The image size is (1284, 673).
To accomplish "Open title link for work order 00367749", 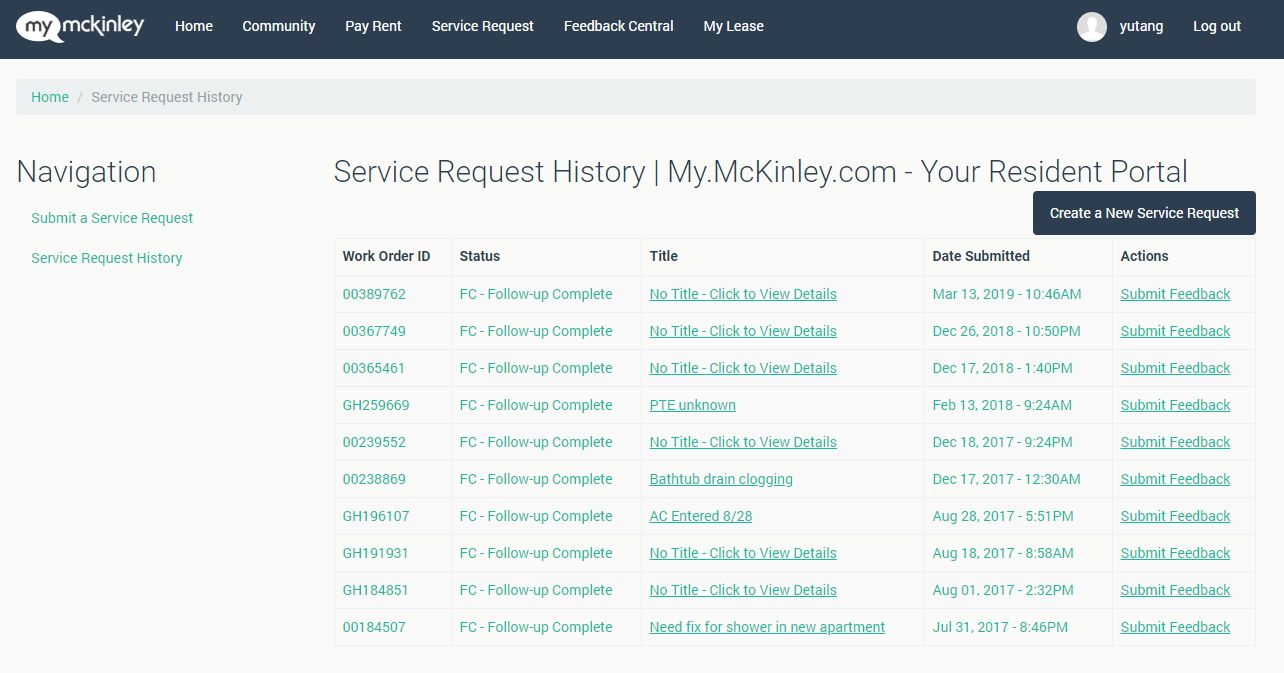I will click(743, 331).
